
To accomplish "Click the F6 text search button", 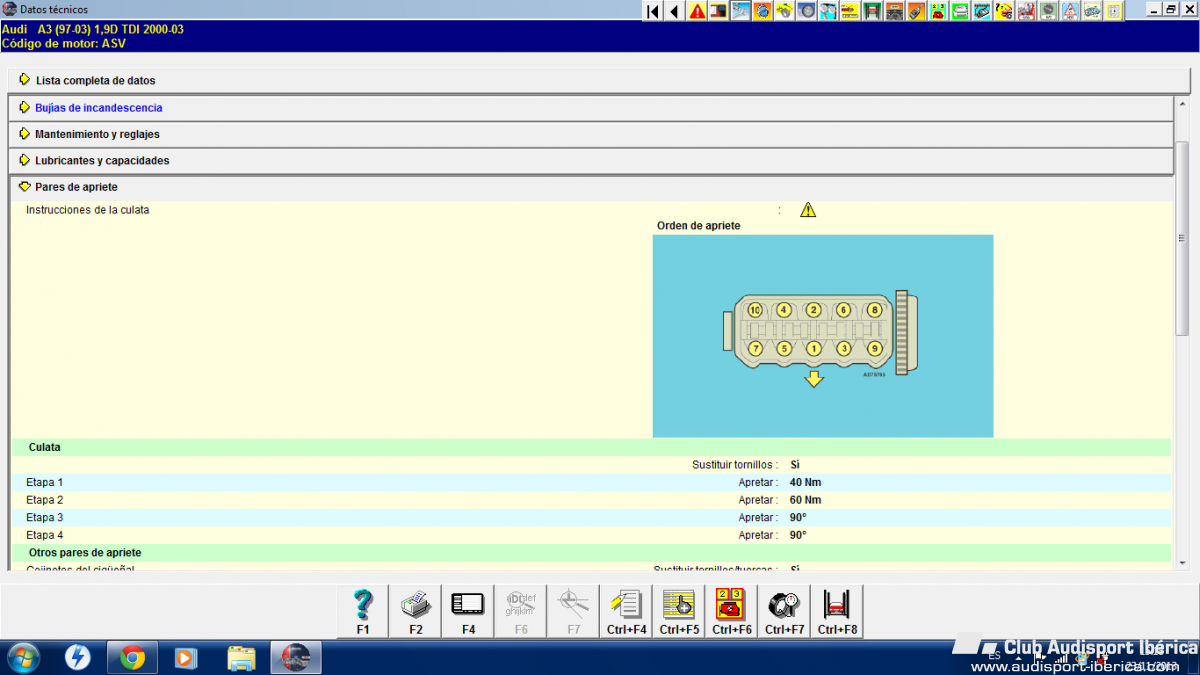I will [x=521, y=612].
